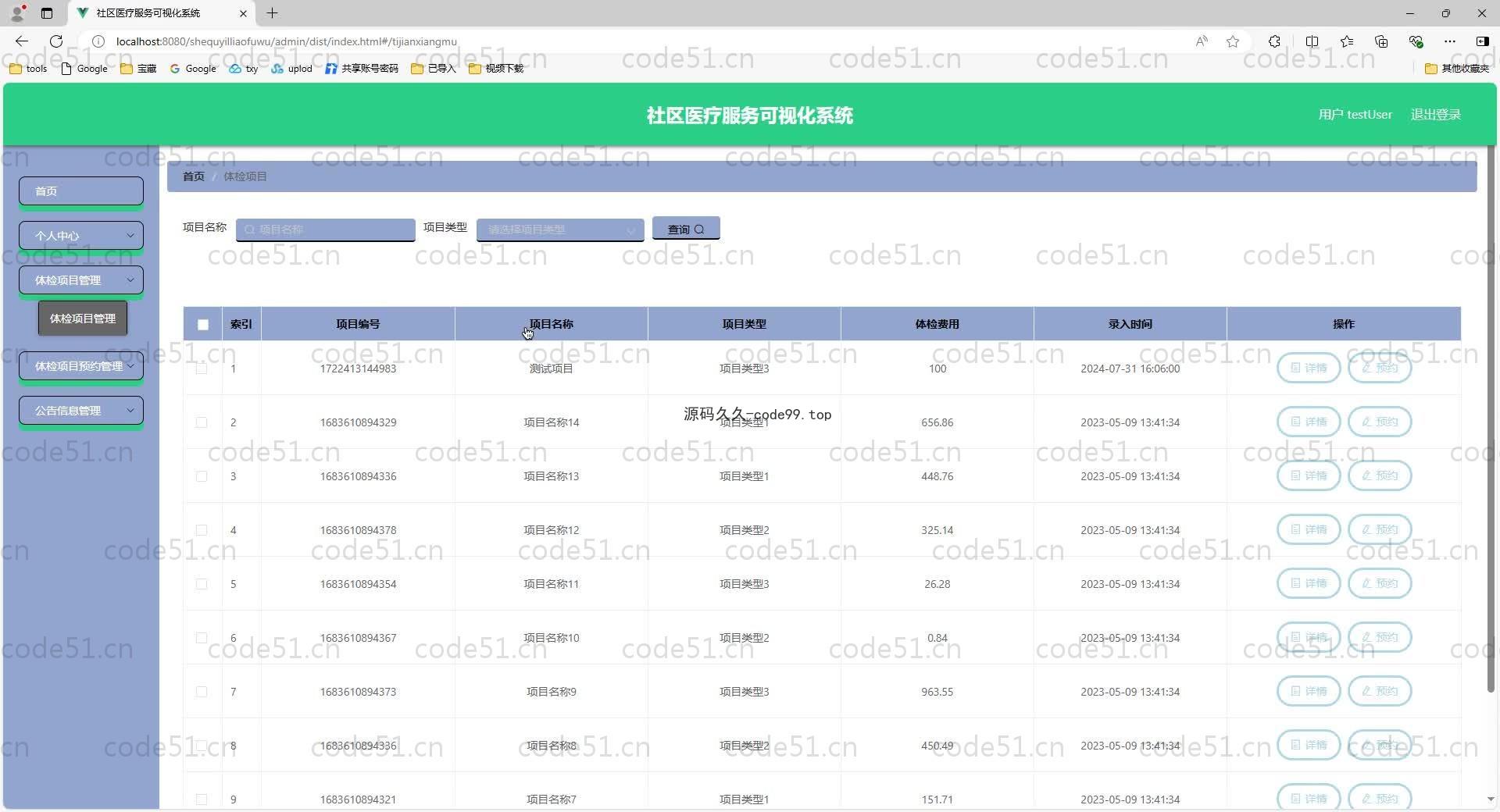The width and height of the screenshot is (1500, 812).
Task: Click the 体检费用 column header
Action: (x=937, y=324)
